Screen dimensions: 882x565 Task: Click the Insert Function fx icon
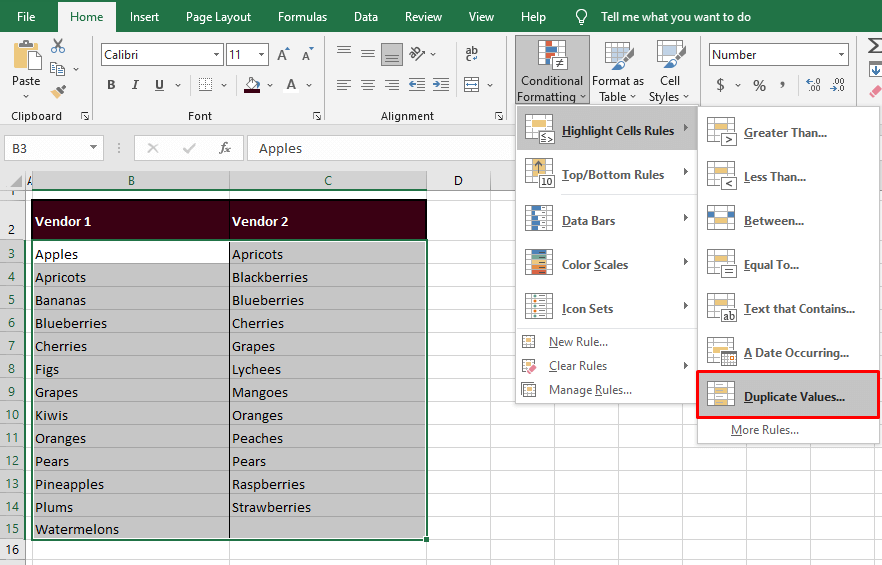point(225,149)
